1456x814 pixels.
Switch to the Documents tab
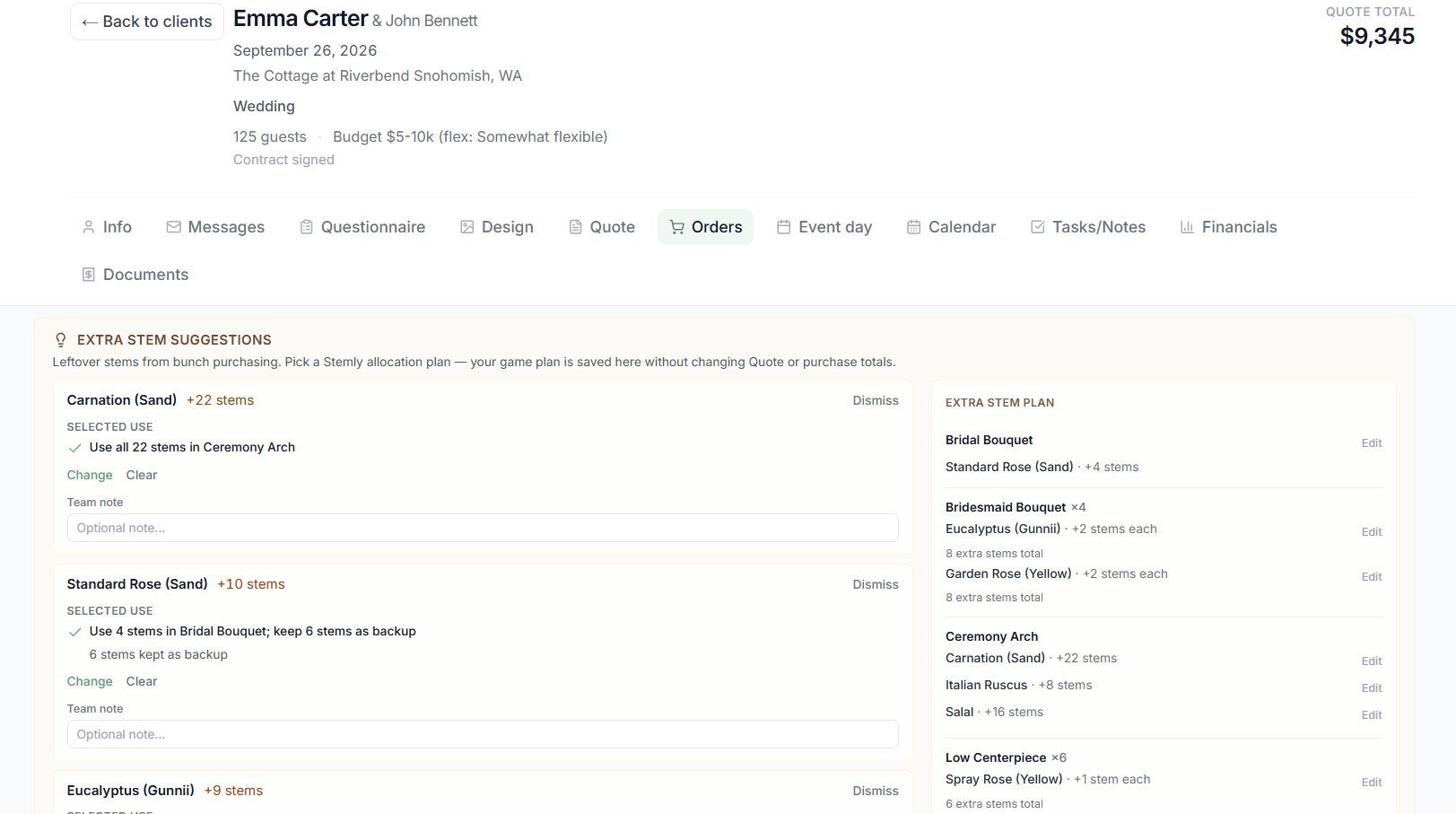(135, 275)
